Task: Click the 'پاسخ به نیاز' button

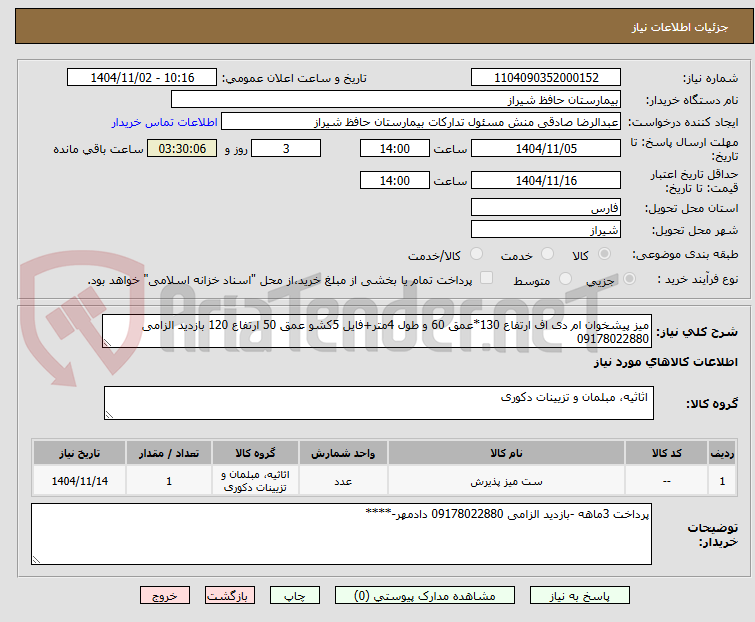Action: tap(579, 596)
